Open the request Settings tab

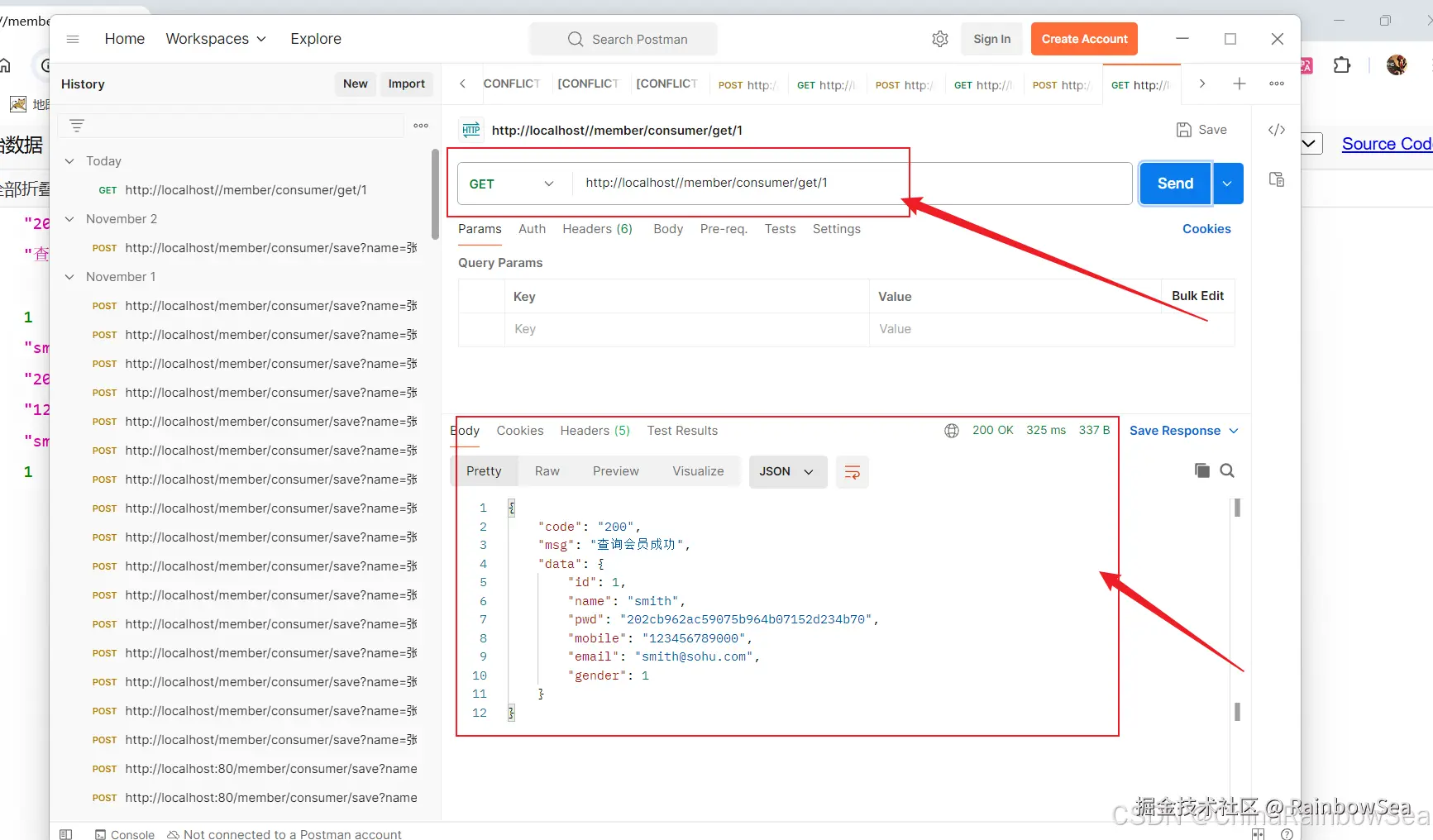pyautogui.click(x=836, y=229)
